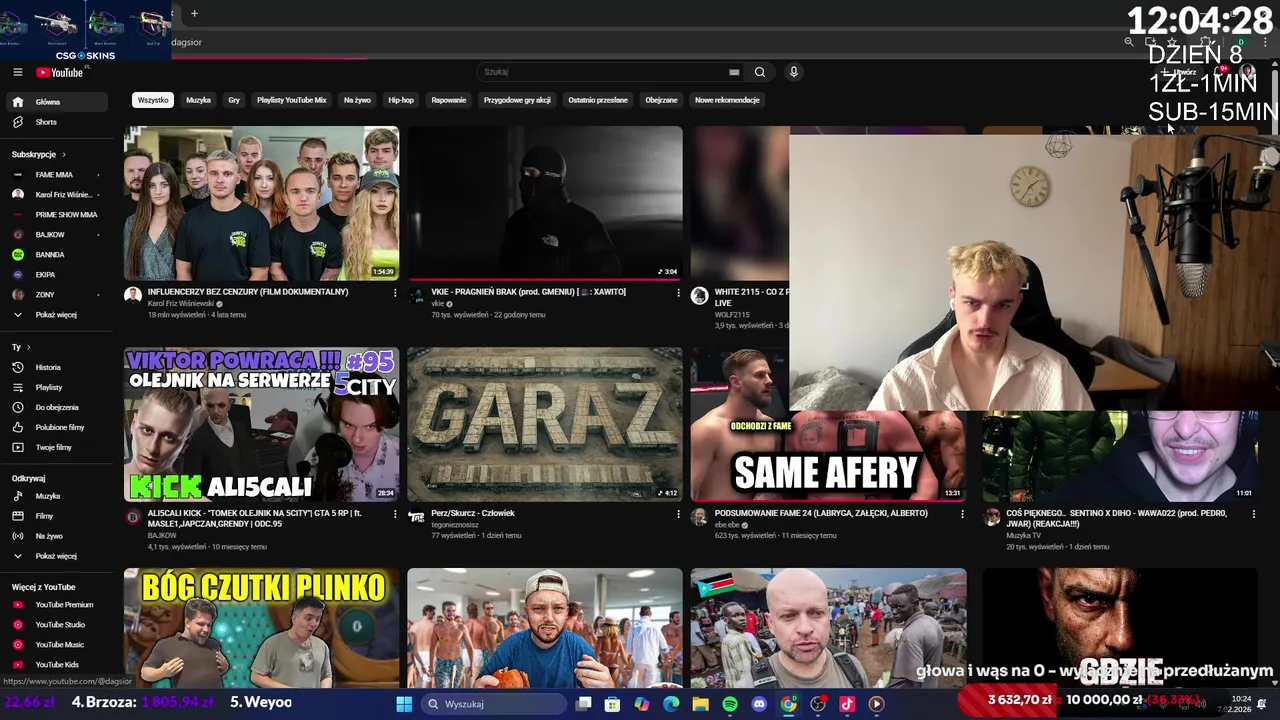The width and height of the screenshot is (1280, 720).
Task: Open PODSUMOWANIE FAME 24 video title
Action: coord(821,513)
